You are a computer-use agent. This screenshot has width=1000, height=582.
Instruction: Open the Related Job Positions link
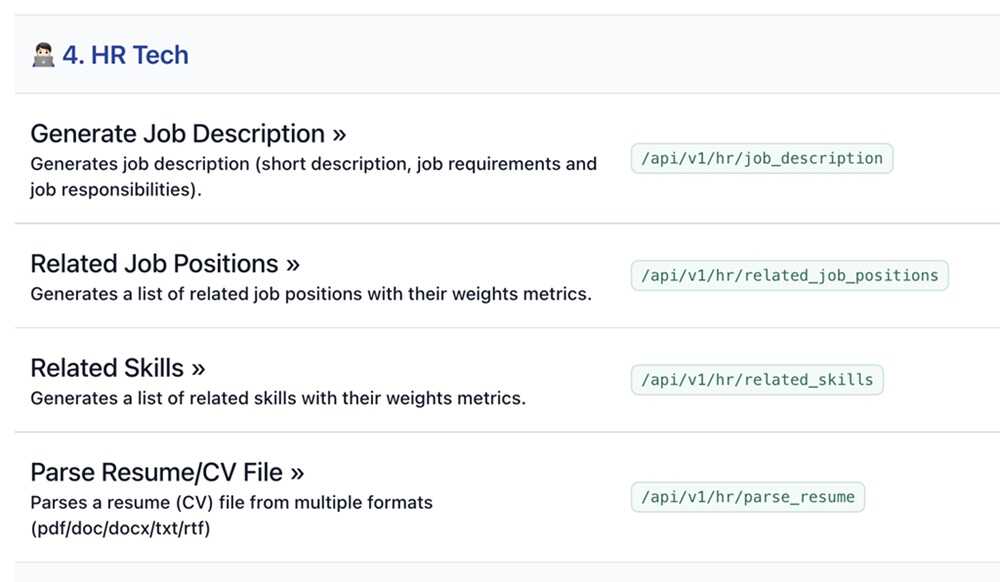coord(154,264)
